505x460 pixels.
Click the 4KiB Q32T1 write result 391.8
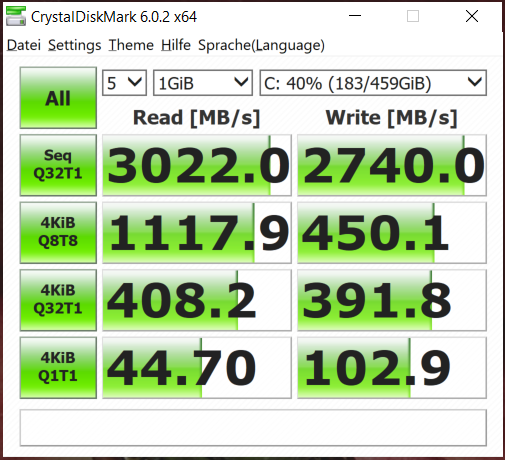point(392,300)
